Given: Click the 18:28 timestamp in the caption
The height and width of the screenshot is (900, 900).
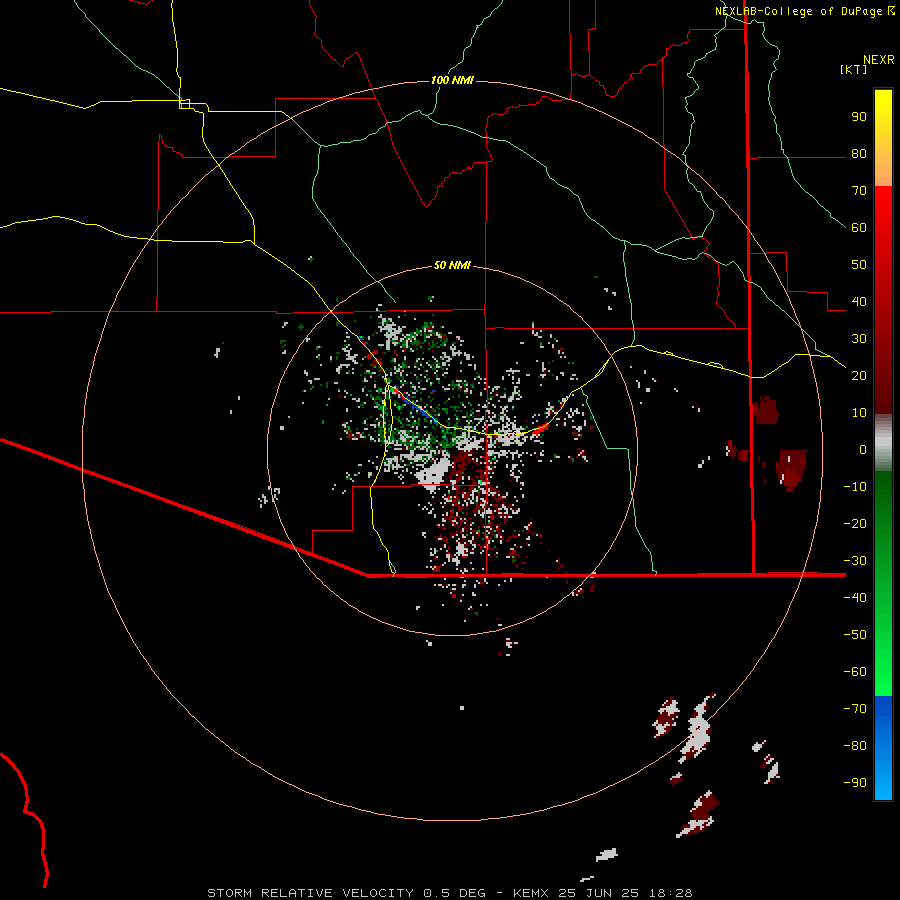Looking at the screenshot, I should click(671, 893).
